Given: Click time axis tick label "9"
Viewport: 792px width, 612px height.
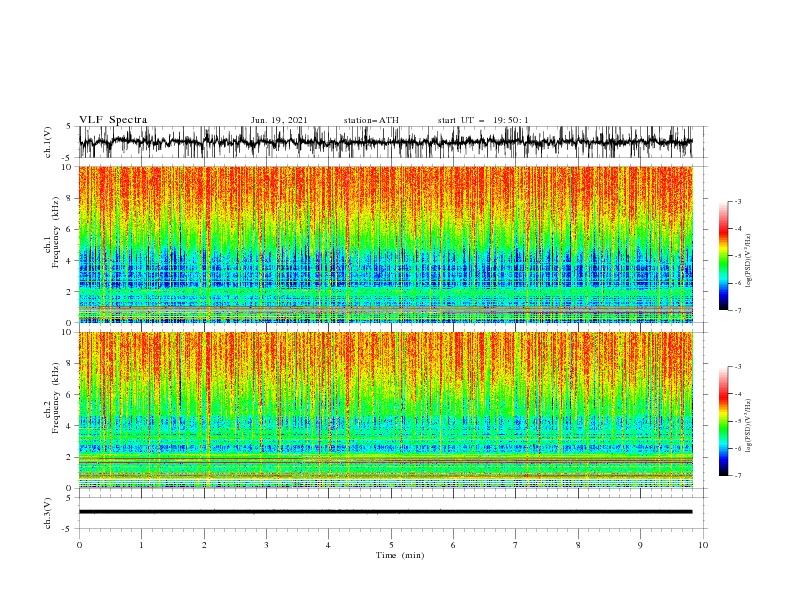Looking at the screenshot, I should [x=640, y=545].
